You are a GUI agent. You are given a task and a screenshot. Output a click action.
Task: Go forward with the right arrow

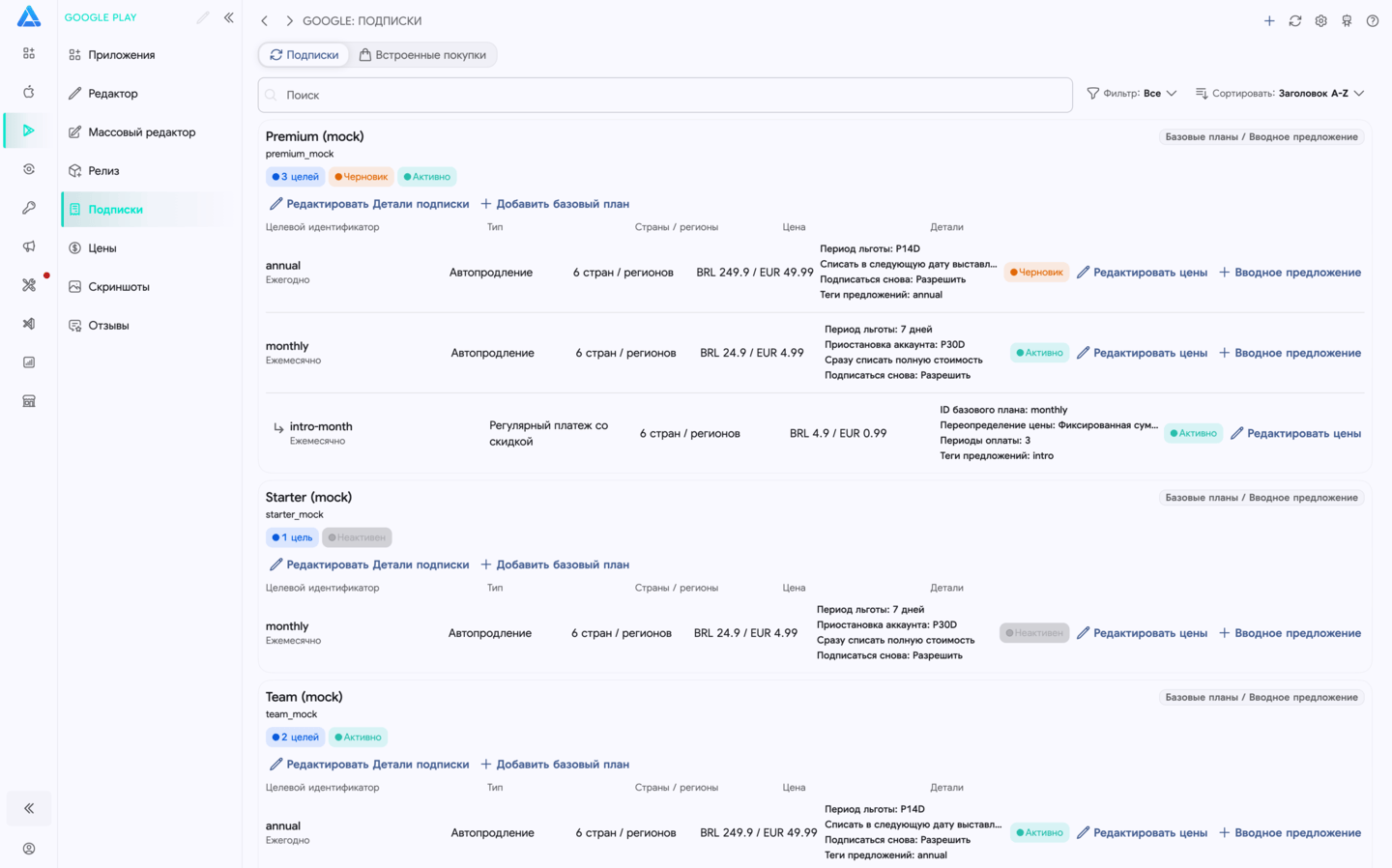pos(289,20)
